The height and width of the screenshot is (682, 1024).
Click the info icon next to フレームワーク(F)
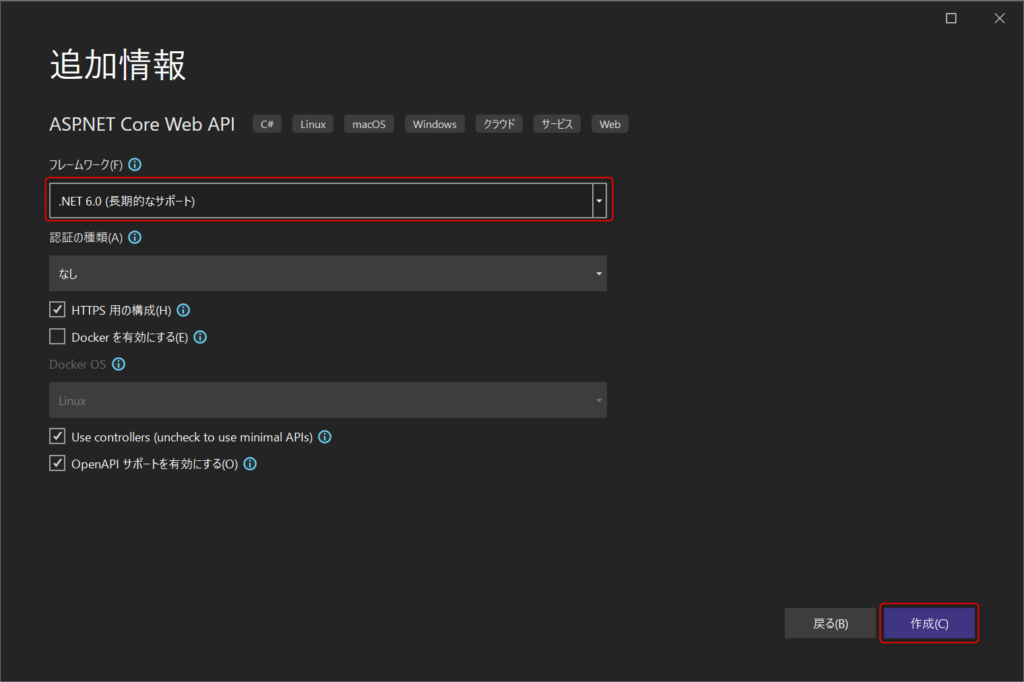pyautogui.click(x=135, y=165)
